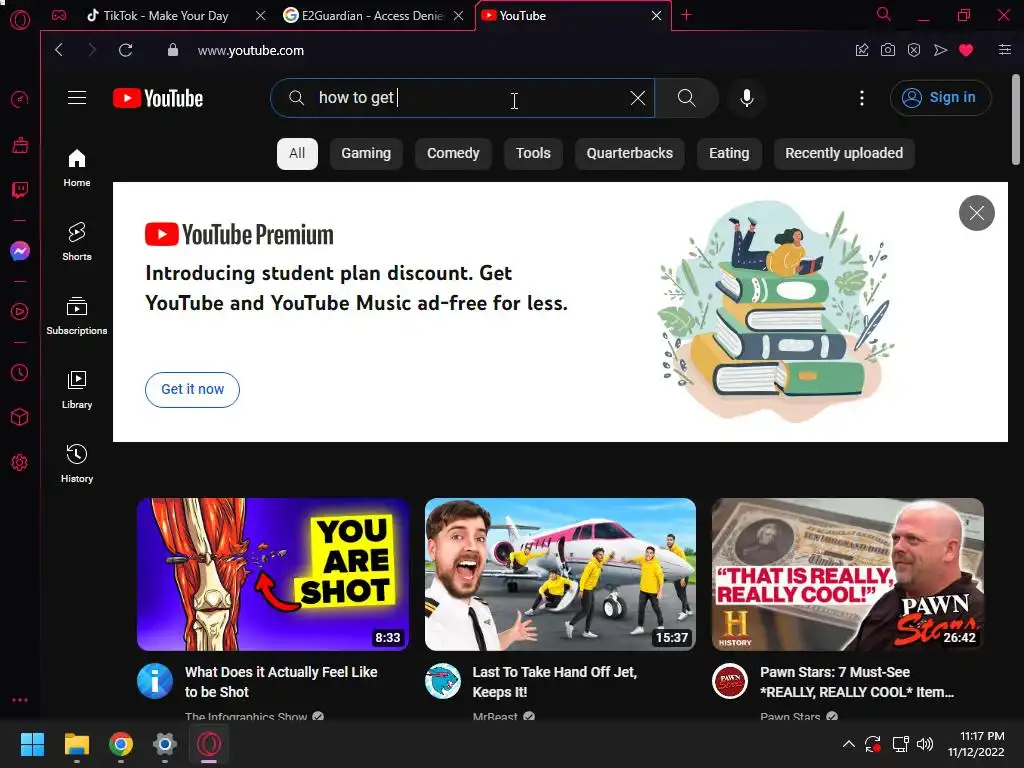This screenshot has height=768, width=1024.
Task: Open YouTube settings three-dot menu
Action: coord(862,98)
